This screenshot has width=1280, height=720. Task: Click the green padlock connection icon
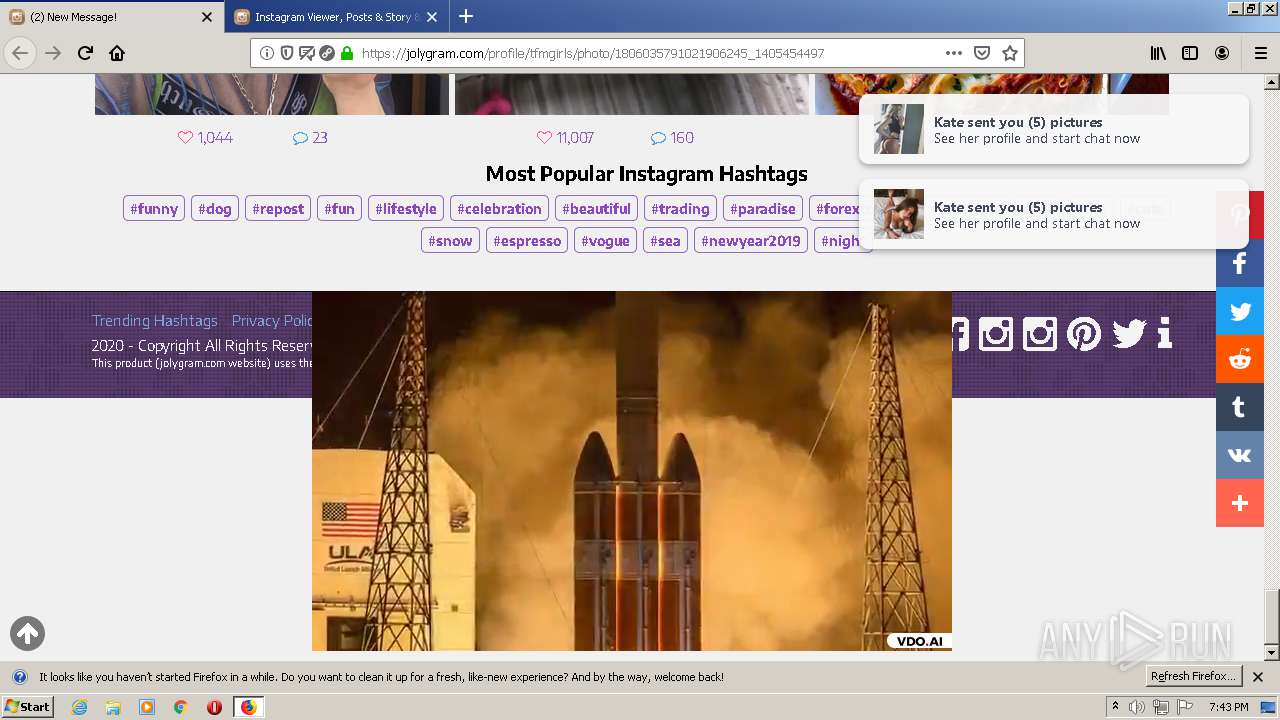[x=347, y=53]
